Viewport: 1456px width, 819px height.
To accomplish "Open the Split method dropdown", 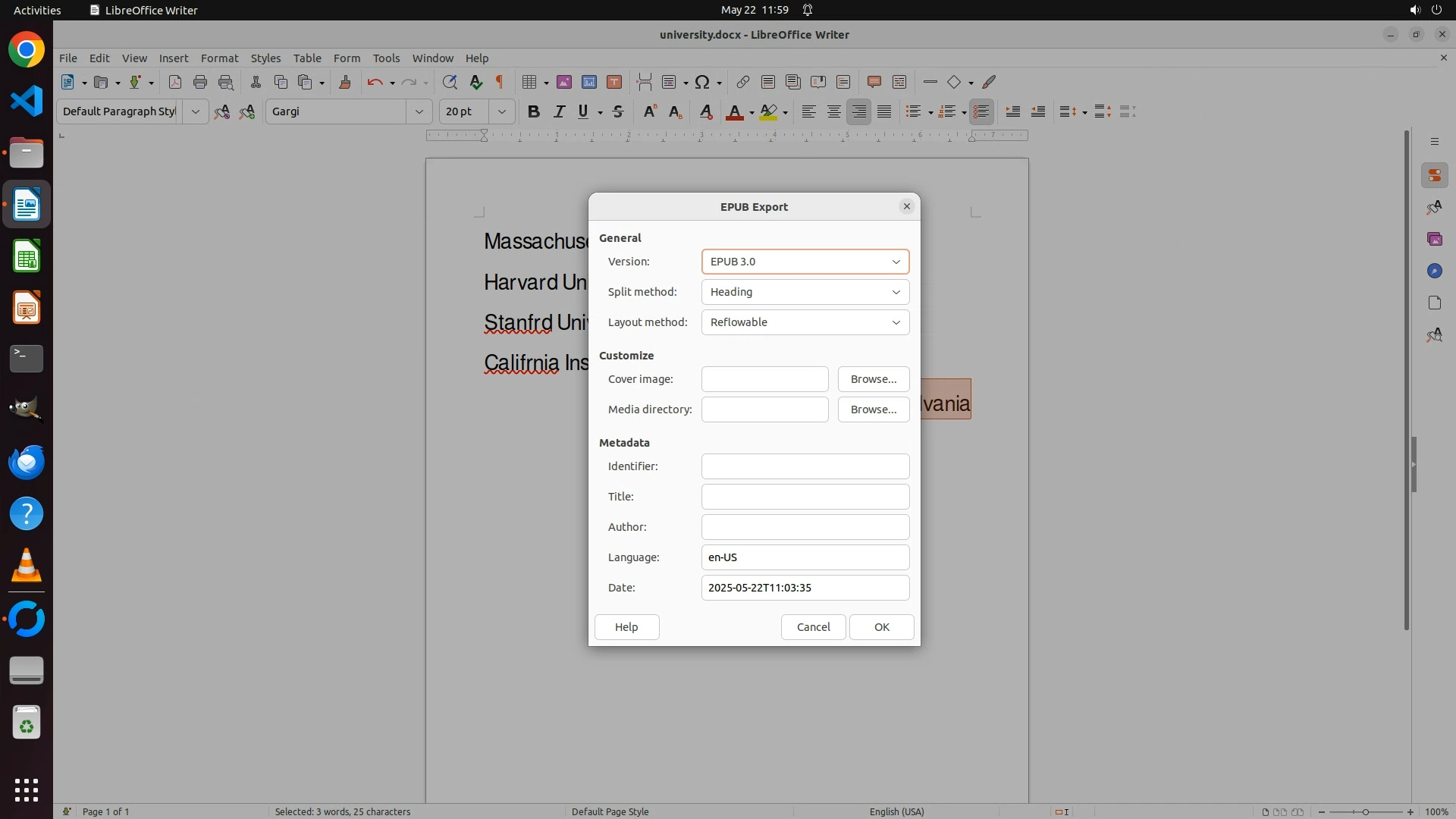I will tap(805, 292).
